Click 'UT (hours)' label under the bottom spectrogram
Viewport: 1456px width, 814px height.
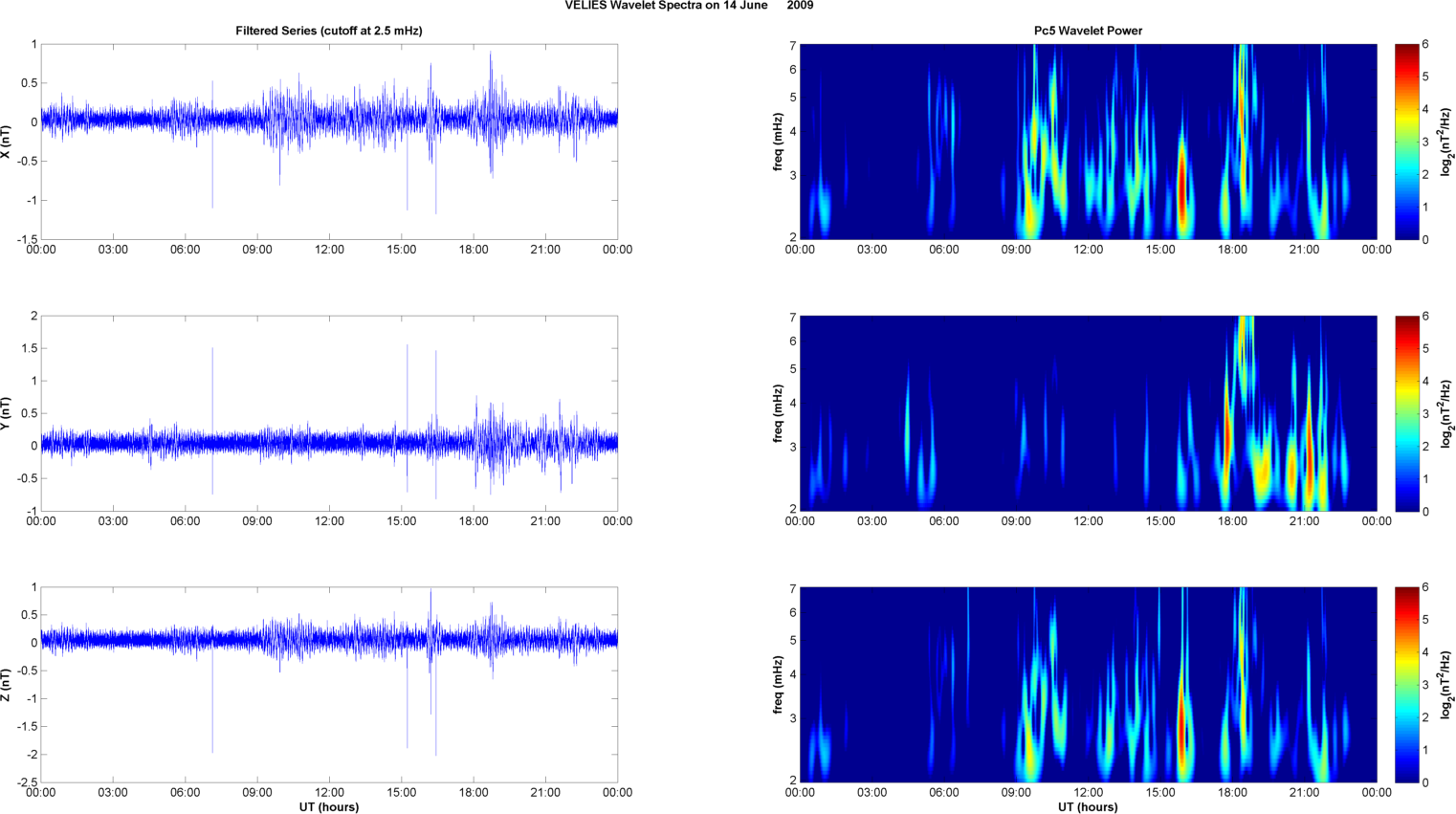1088,807
